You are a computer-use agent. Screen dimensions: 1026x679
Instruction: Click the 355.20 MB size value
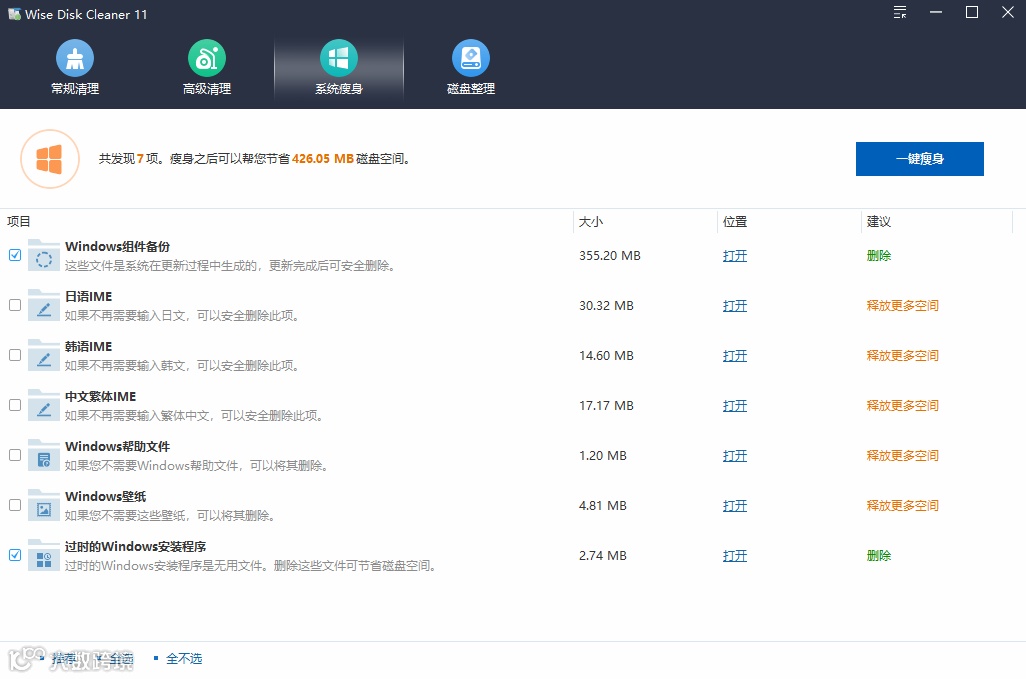coord(610,256)
